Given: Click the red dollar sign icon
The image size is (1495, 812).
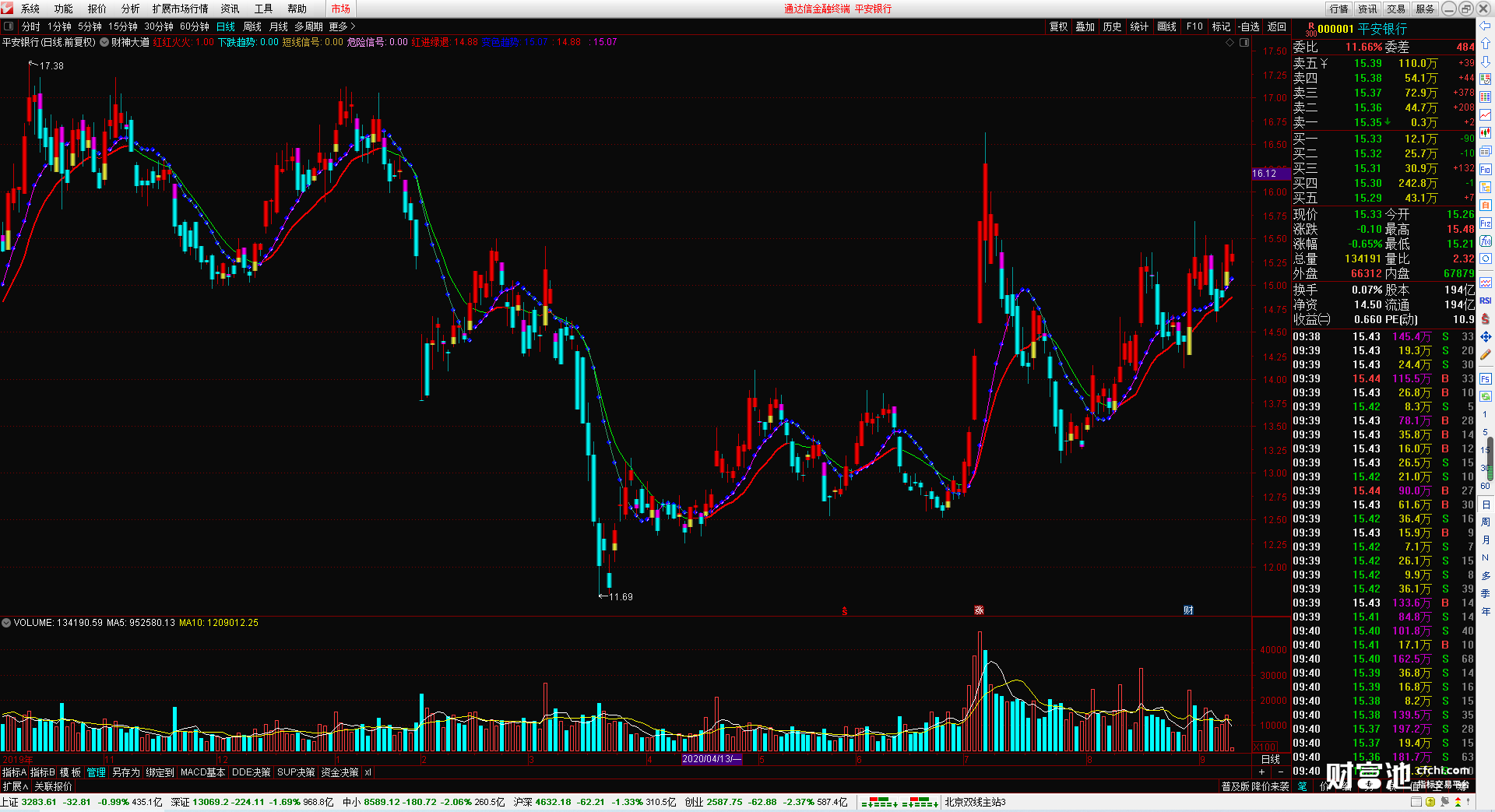Looking at the screenshot, I should click(x=1486, y=318).
